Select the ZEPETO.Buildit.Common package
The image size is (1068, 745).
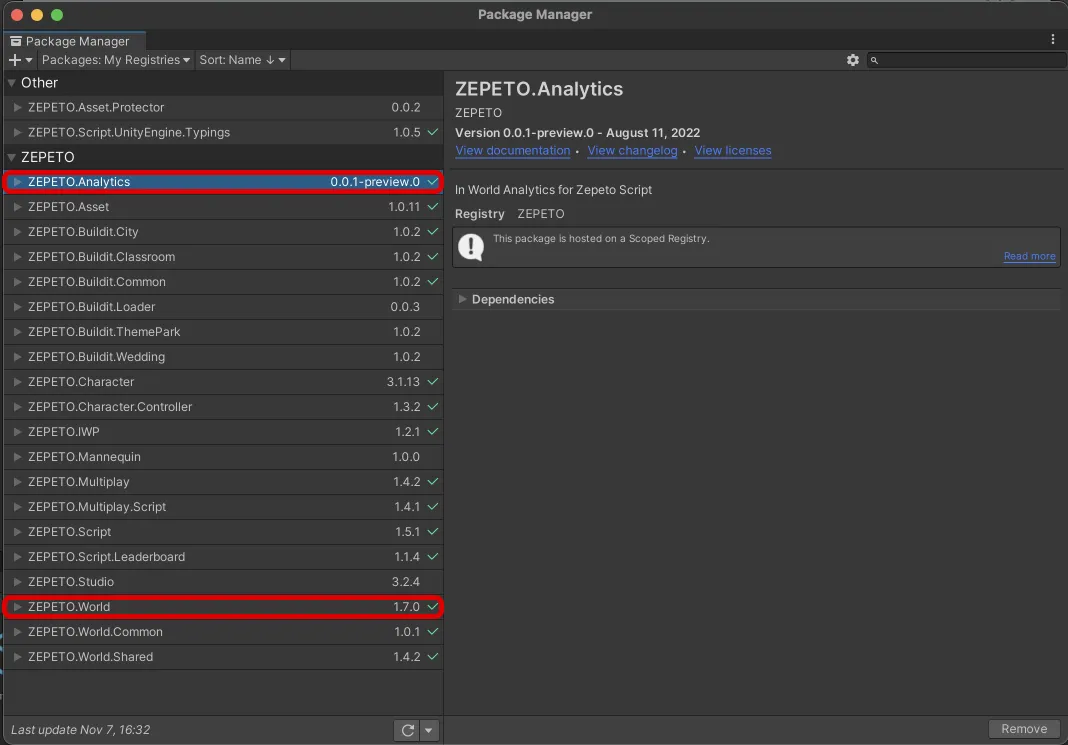pos(223,282)
